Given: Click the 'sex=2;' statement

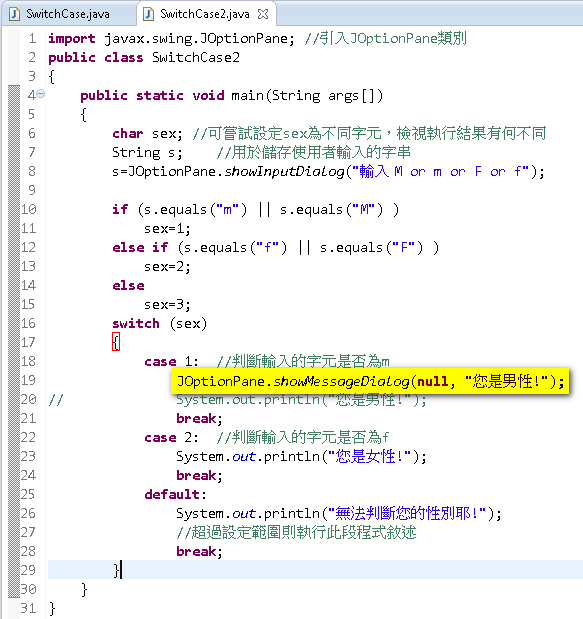Looking at the screenshot, I should click(x=167, y=266).
